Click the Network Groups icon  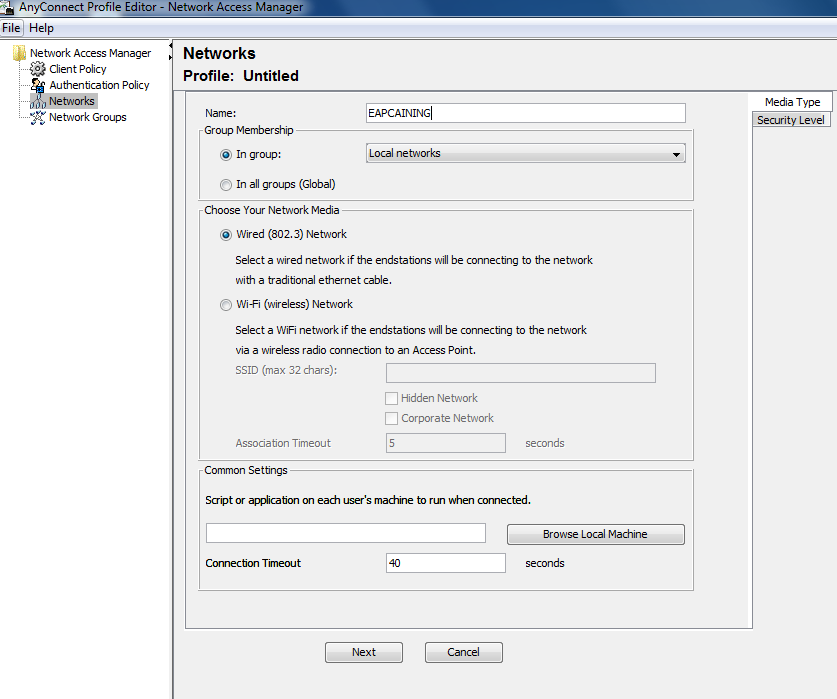pos(37,117)
